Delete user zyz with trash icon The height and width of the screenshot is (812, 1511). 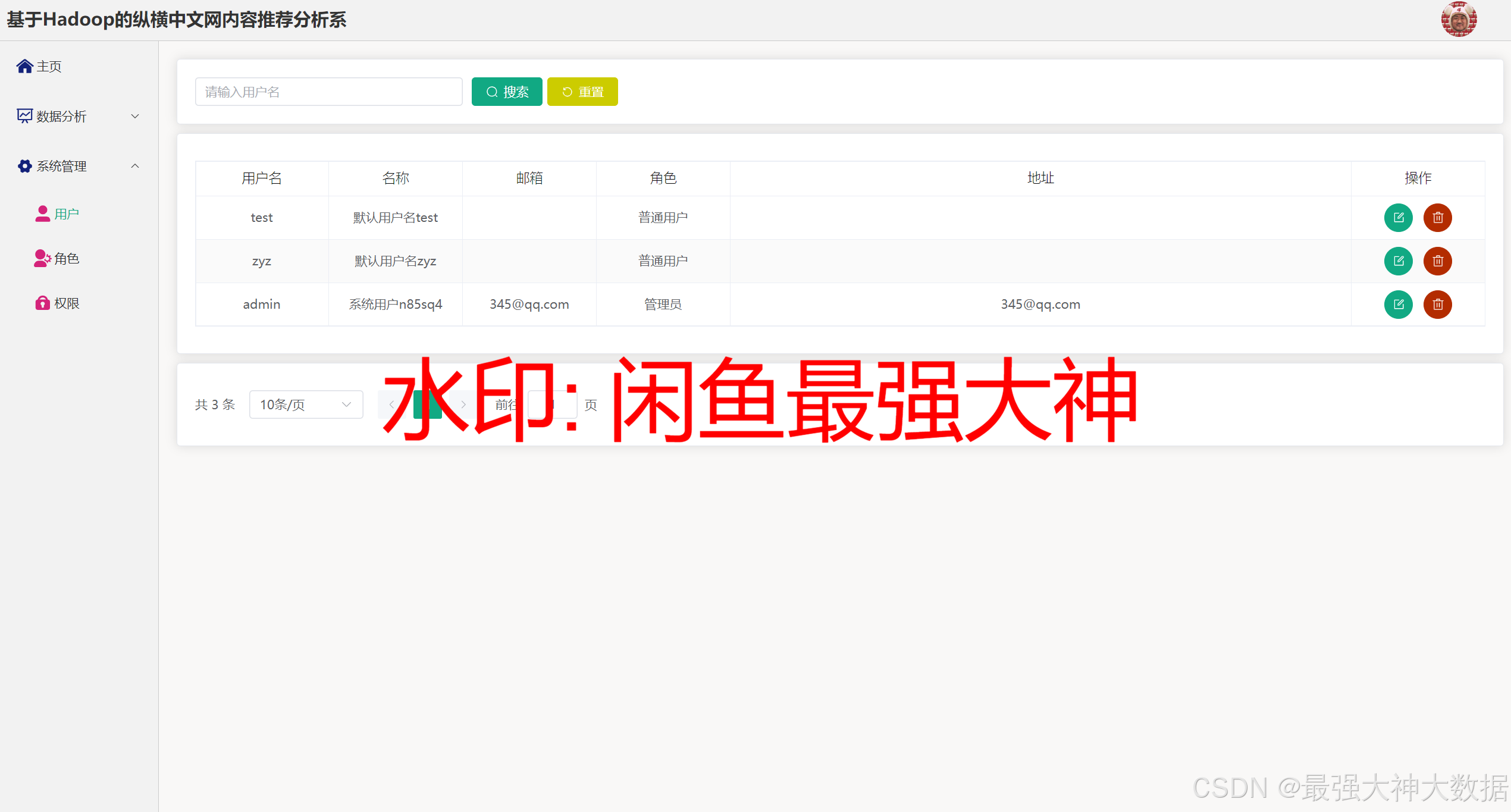pyautogui.click(x=1438, y=261)
